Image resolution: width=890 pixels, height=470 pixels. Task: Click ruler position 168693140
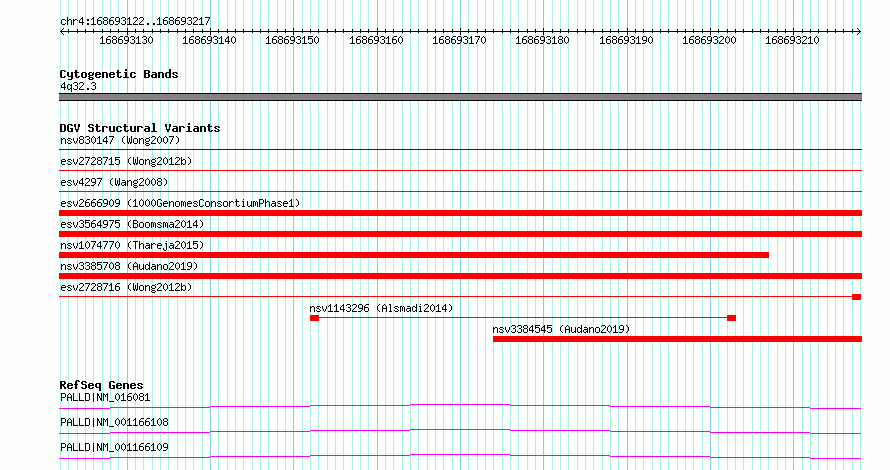tap(209, 40)
